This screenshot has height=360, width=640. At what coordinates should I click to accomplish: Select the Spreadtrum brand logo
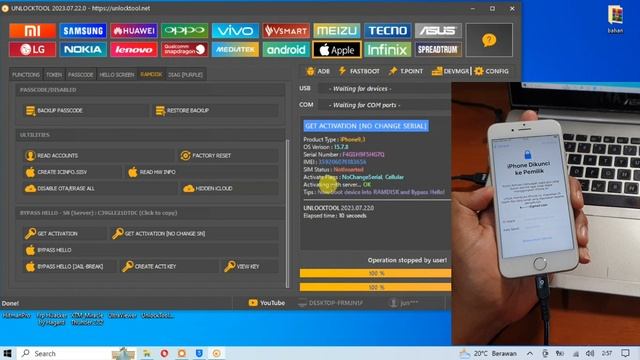click(438, 49)
